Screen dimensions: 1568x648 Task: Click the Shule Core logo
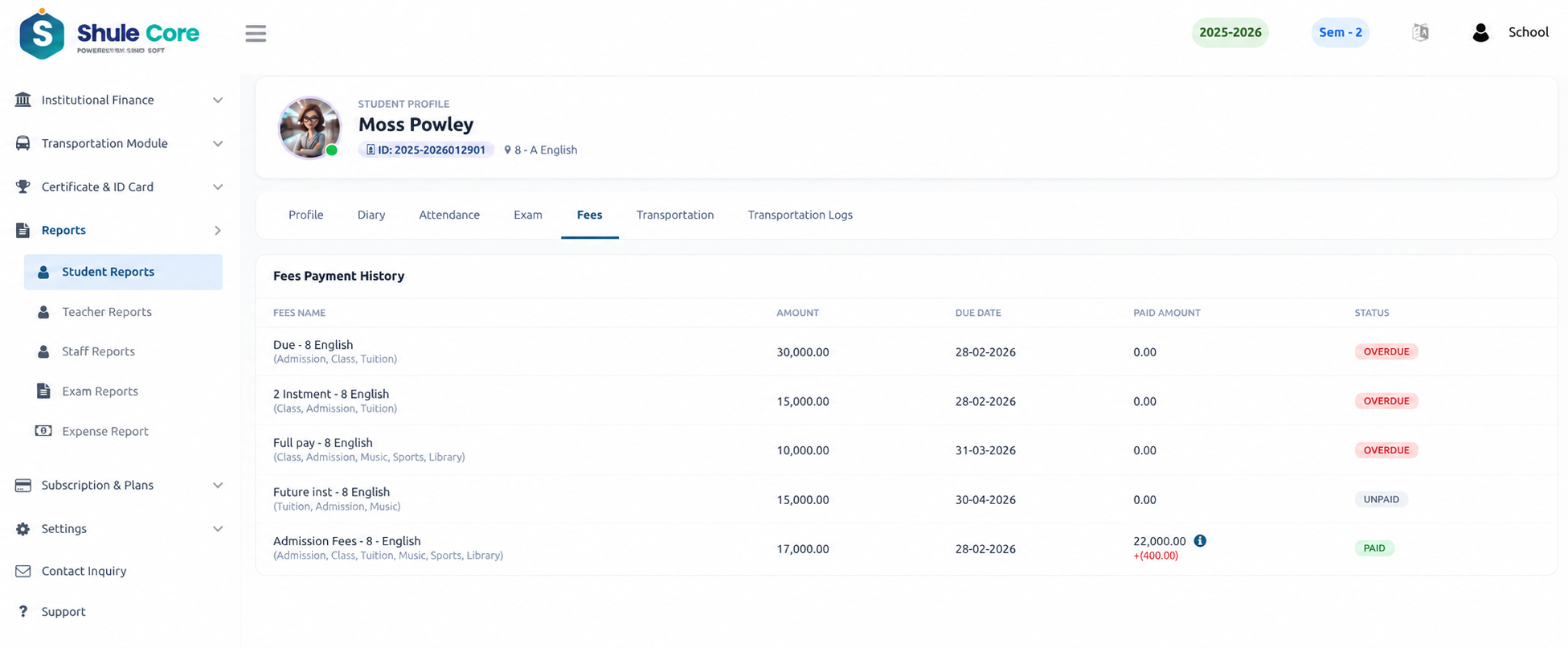pyautogui.click(x=109, y=35)
